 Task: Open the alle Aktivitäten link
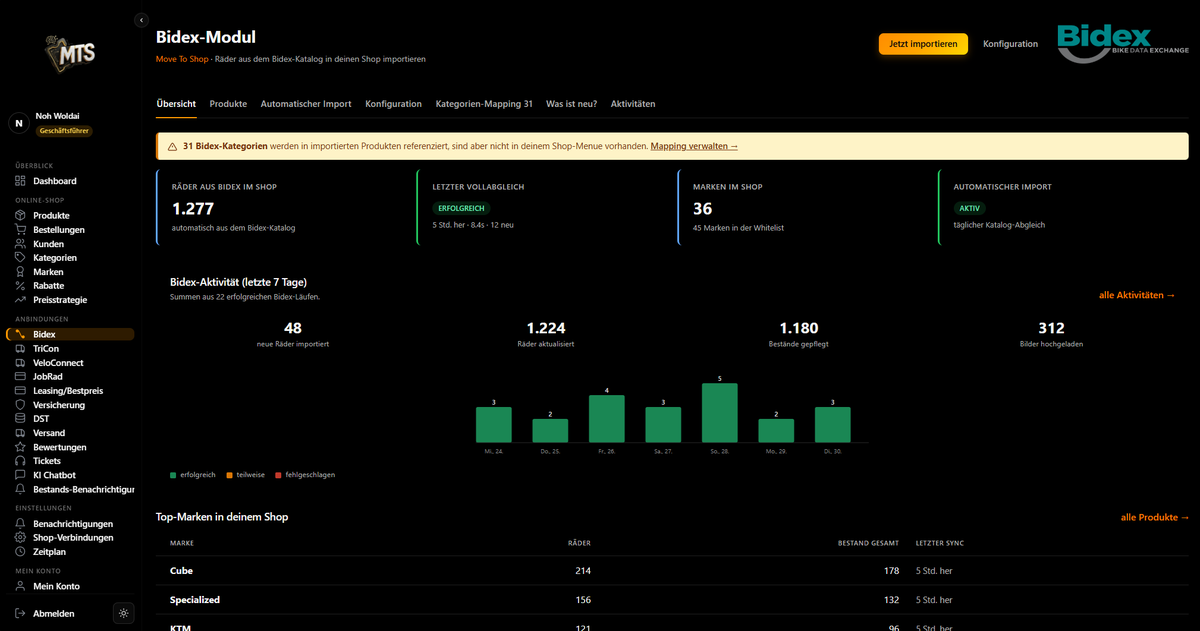coord(1144,295)
